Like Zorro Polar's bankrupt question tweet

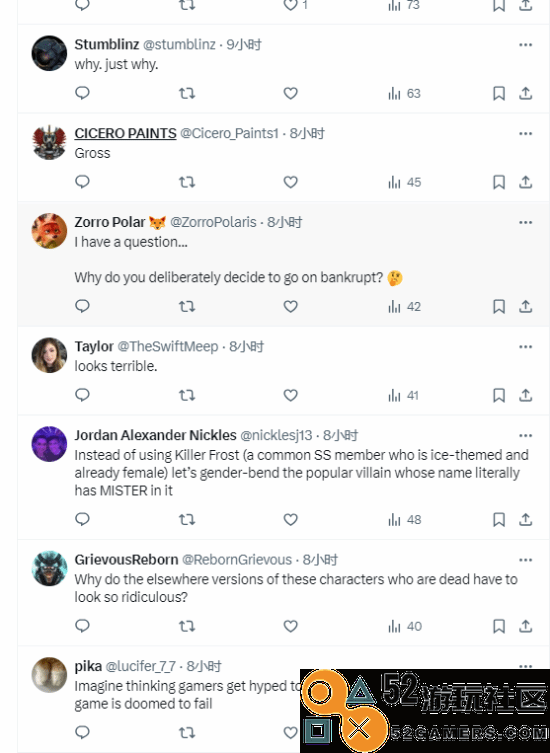(291, 306)
